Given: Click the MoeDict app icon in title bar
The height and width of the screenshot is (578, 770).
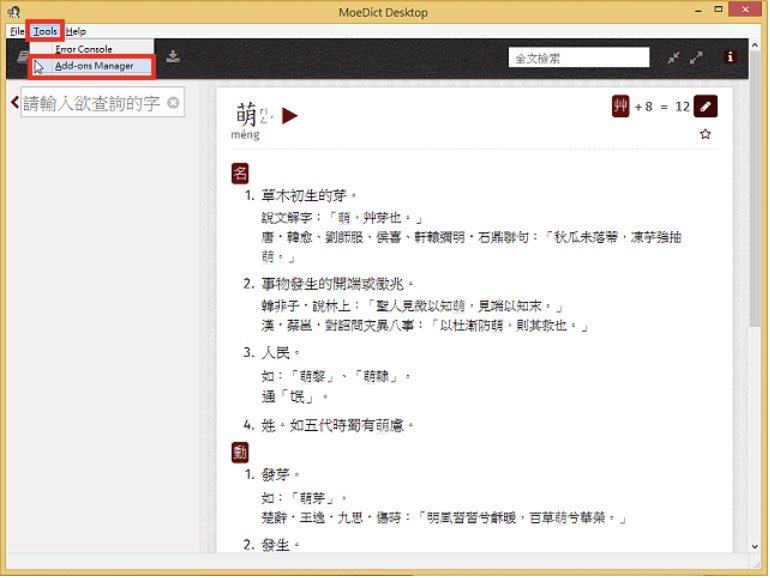Looking at the screenshot, I should point(14,11).
